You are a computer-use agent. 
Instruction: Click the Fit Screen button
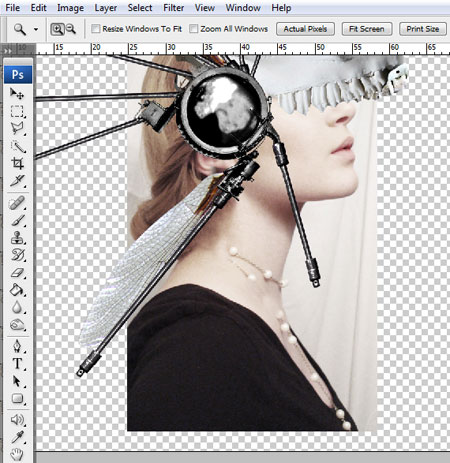(x=367, y=29)
